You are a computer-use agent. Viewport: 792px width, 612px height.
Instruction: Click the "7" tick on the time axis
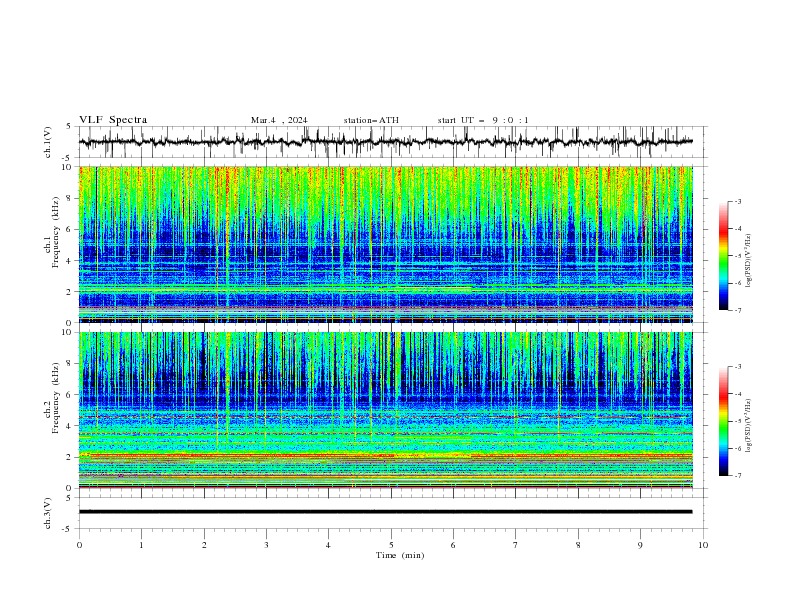516,545
